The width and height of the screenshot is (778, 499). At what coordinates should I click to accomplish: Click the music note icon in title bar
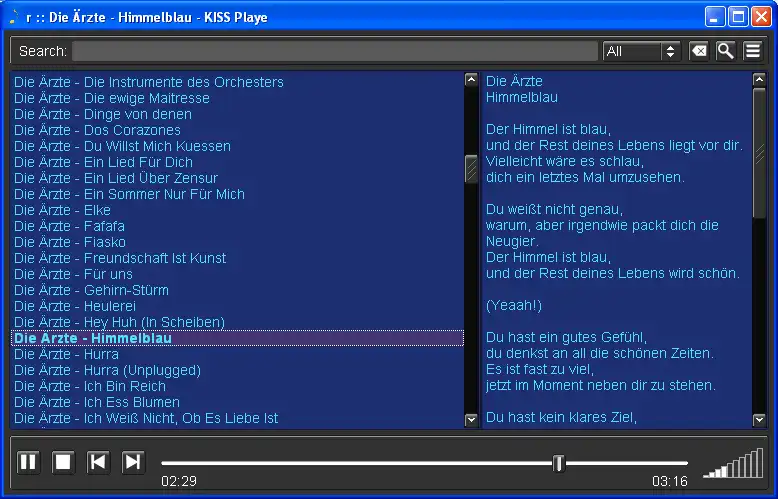coord(14,17)
